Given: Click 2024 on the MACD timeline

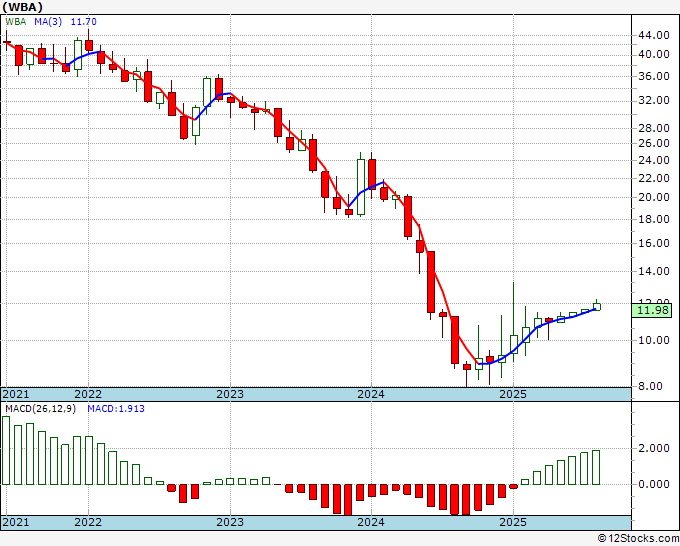Looking at the screenshot, I should tap(371, 522).
